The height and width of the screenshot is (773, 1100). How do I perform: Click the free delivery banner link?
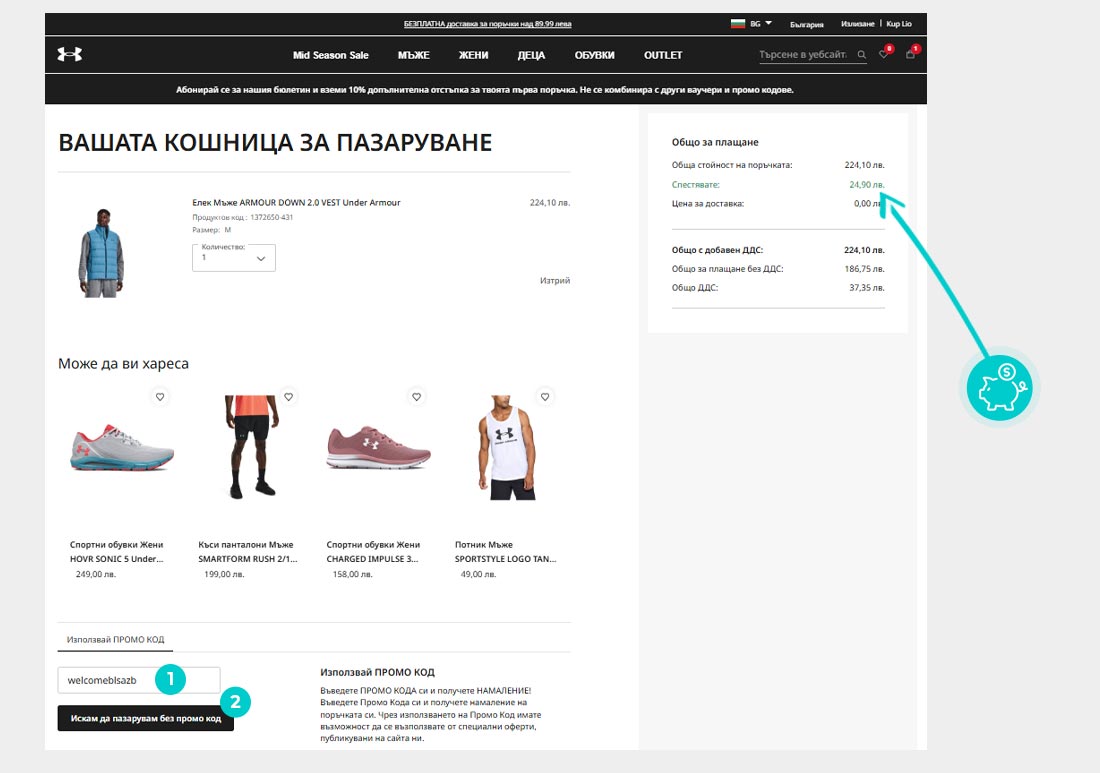coord(488,24)
